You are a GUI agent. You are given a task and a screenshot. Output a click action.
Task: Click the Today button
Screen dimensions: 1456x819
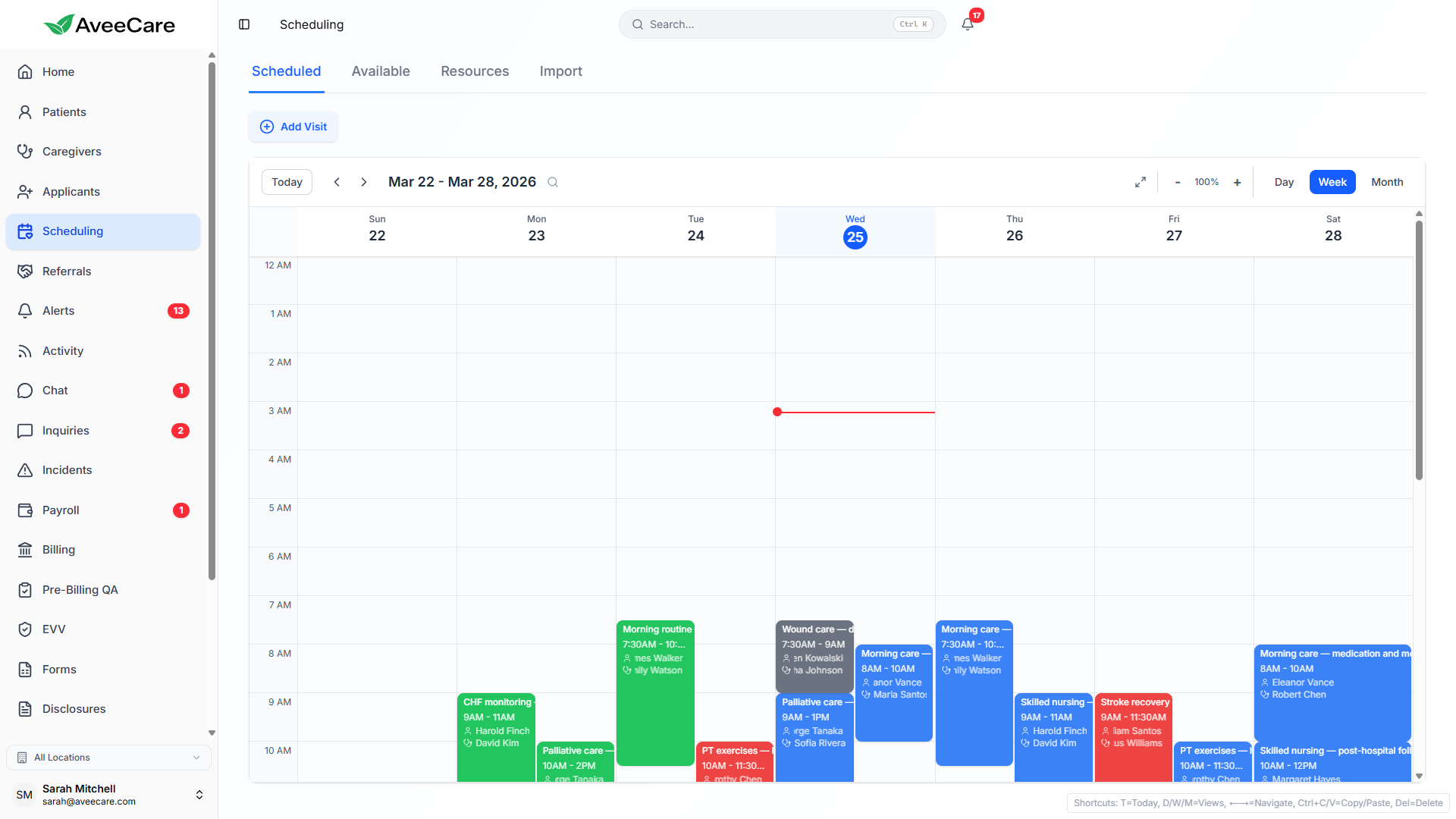click(x=287, y=182)
